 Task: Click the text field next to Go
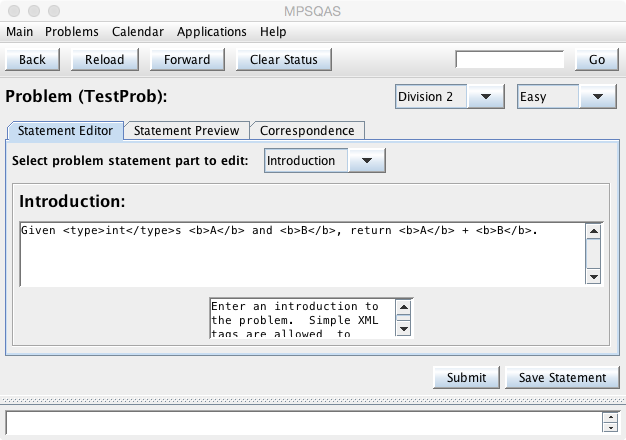pyautogui.click(x=511, y=59)
